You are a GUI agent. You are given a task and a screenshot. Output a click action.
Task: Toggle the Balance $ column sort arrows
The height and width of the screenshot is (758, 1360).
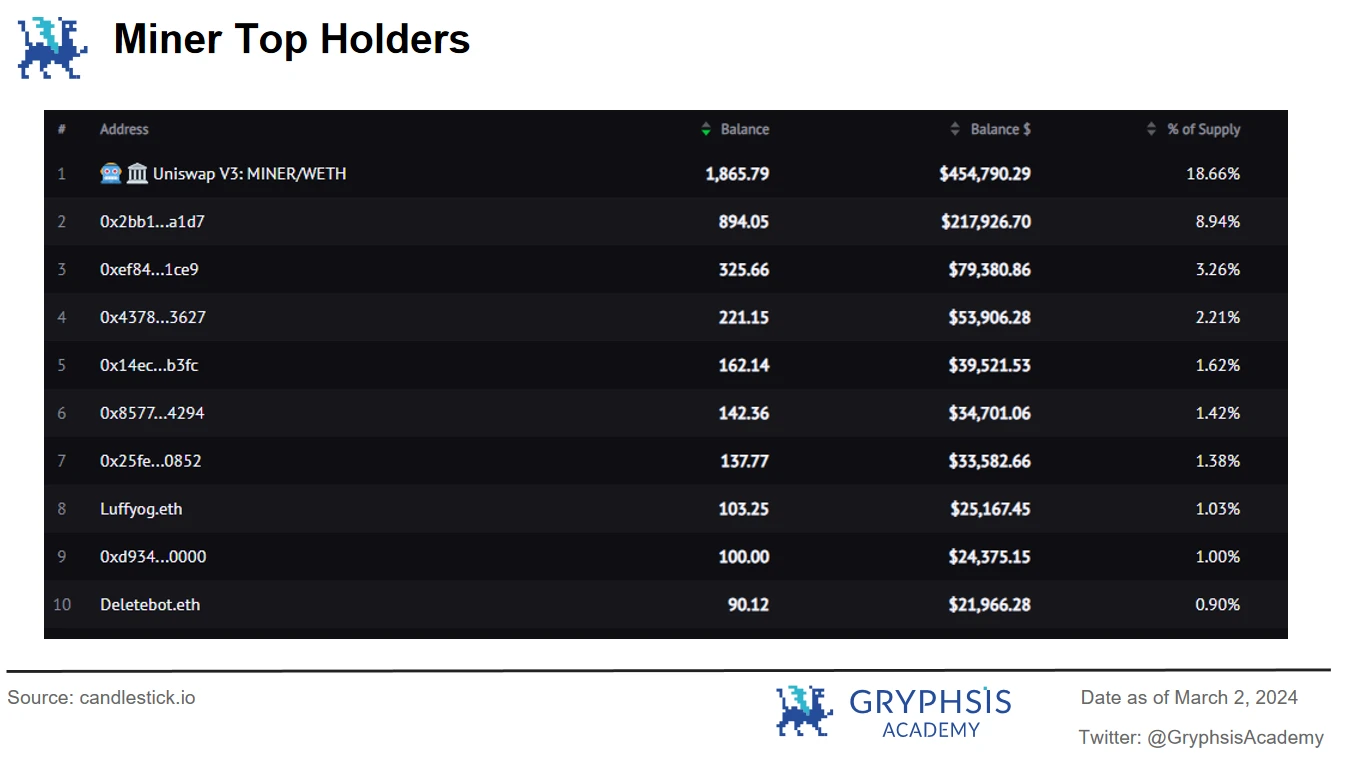[955, 129]
